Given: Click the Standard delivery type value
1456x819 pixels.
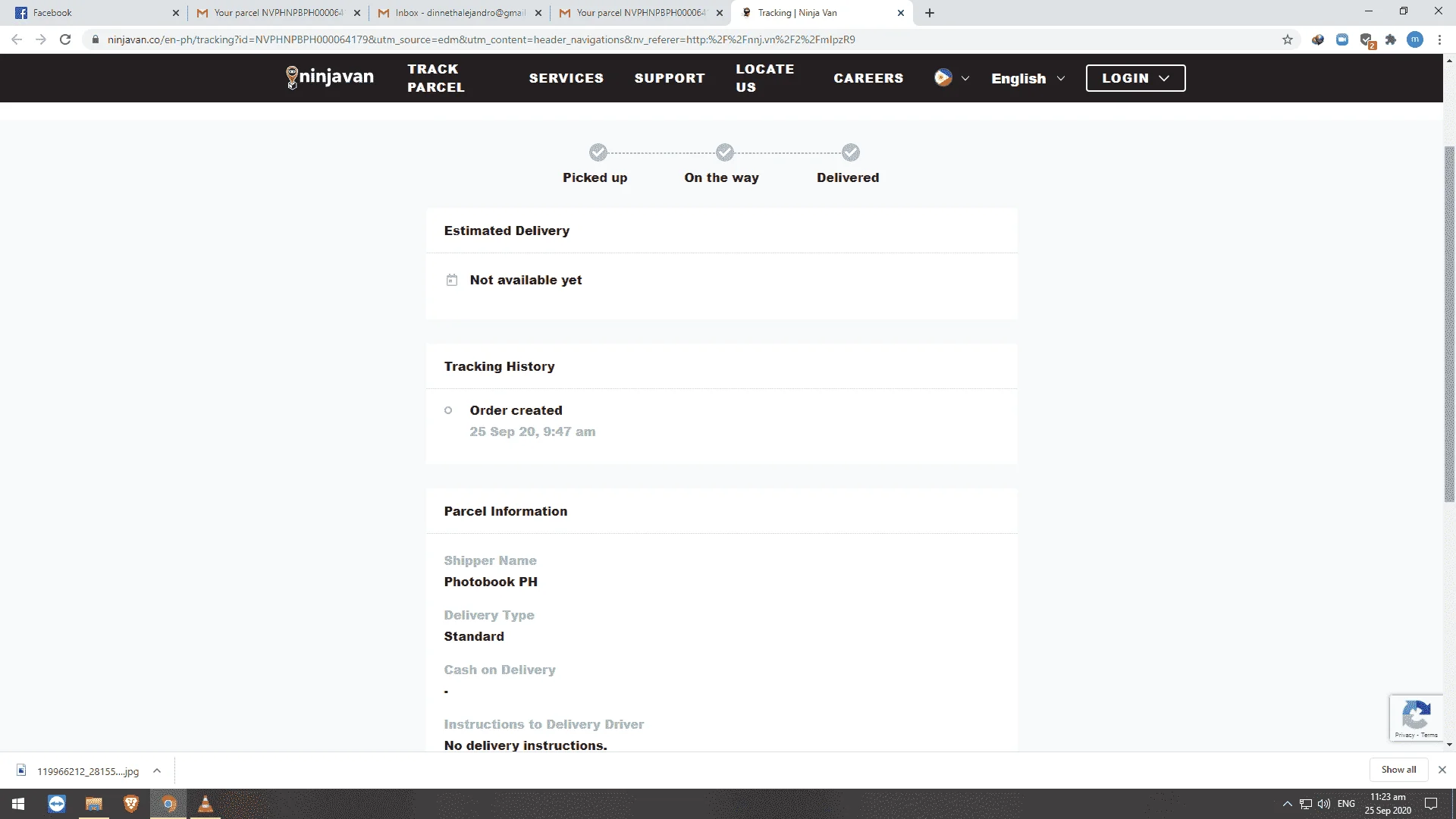Looking at the screenshot, I should 474,636.
